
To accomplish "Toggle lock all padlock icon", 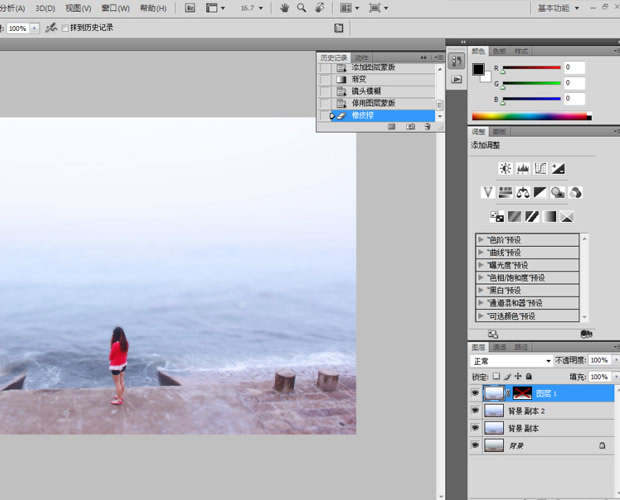I will pos(529,376).
